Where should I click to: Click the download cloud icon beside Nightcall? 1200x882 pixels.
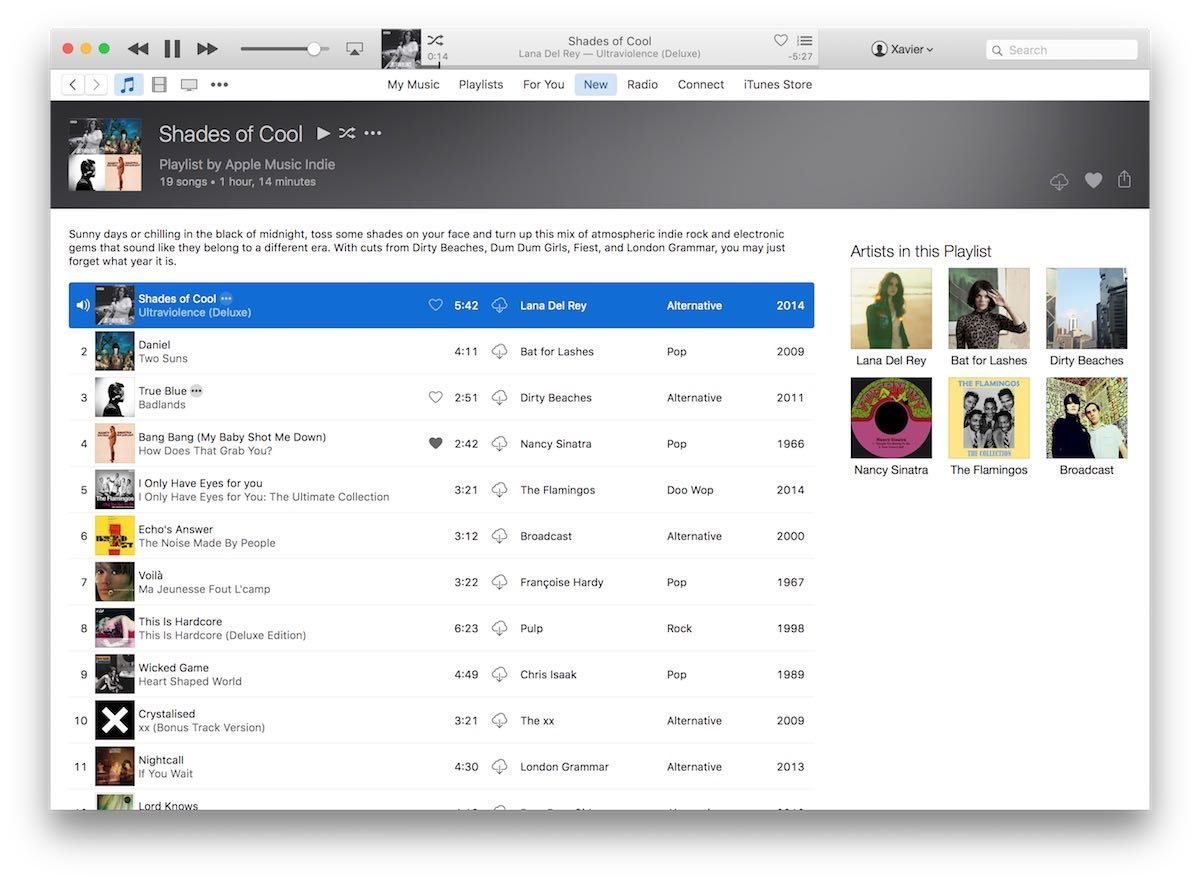coord(499,766)
